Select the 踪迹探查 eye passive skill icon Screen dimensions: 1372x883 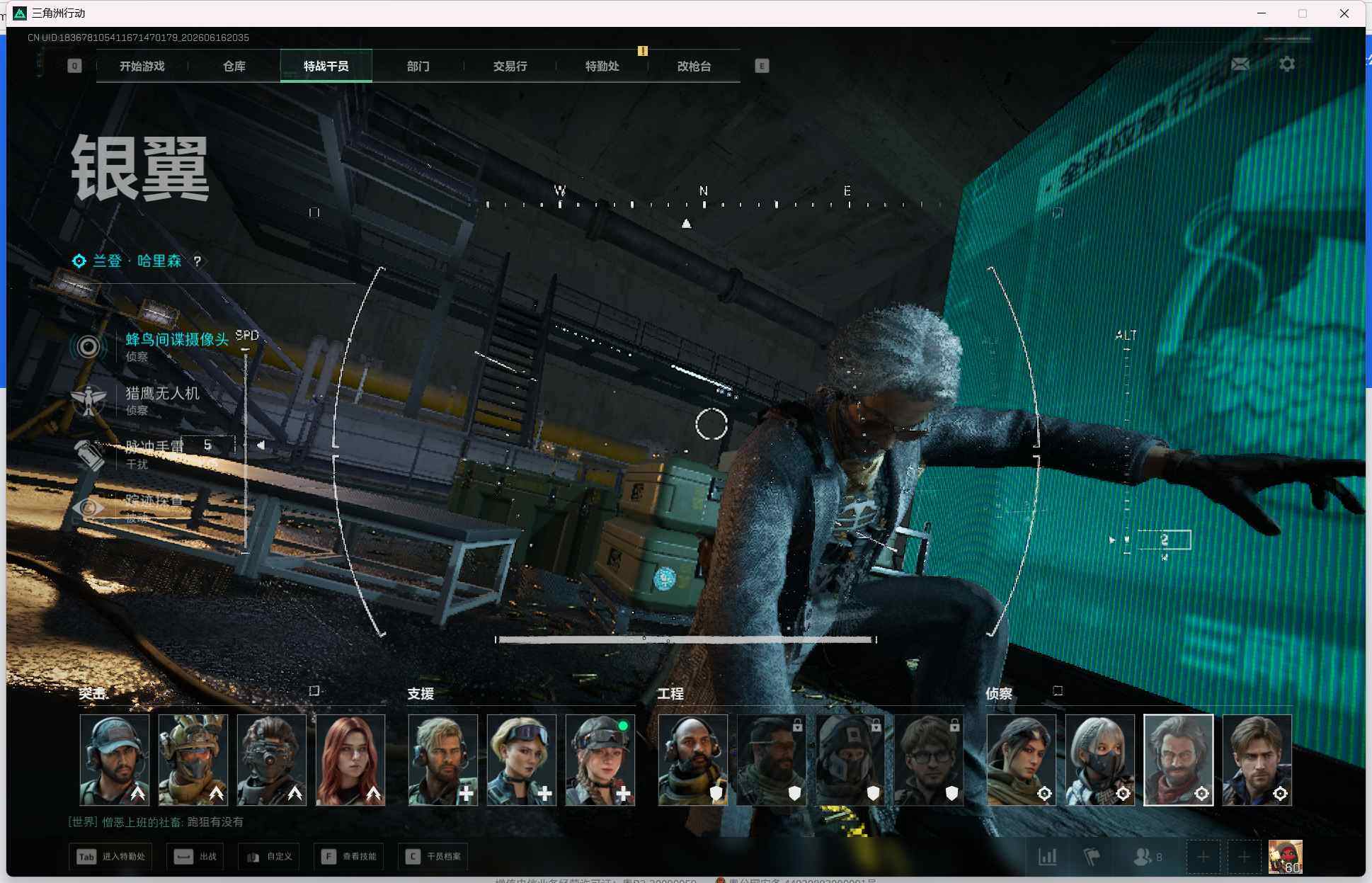click(88, 508)
